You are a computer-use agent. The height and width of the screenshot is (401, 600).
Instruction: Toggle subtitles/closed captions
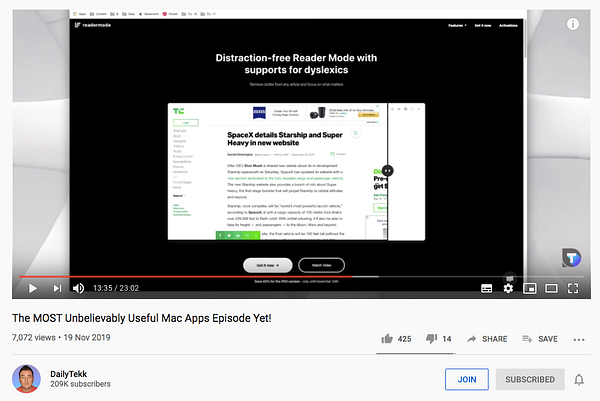(486, 288)
